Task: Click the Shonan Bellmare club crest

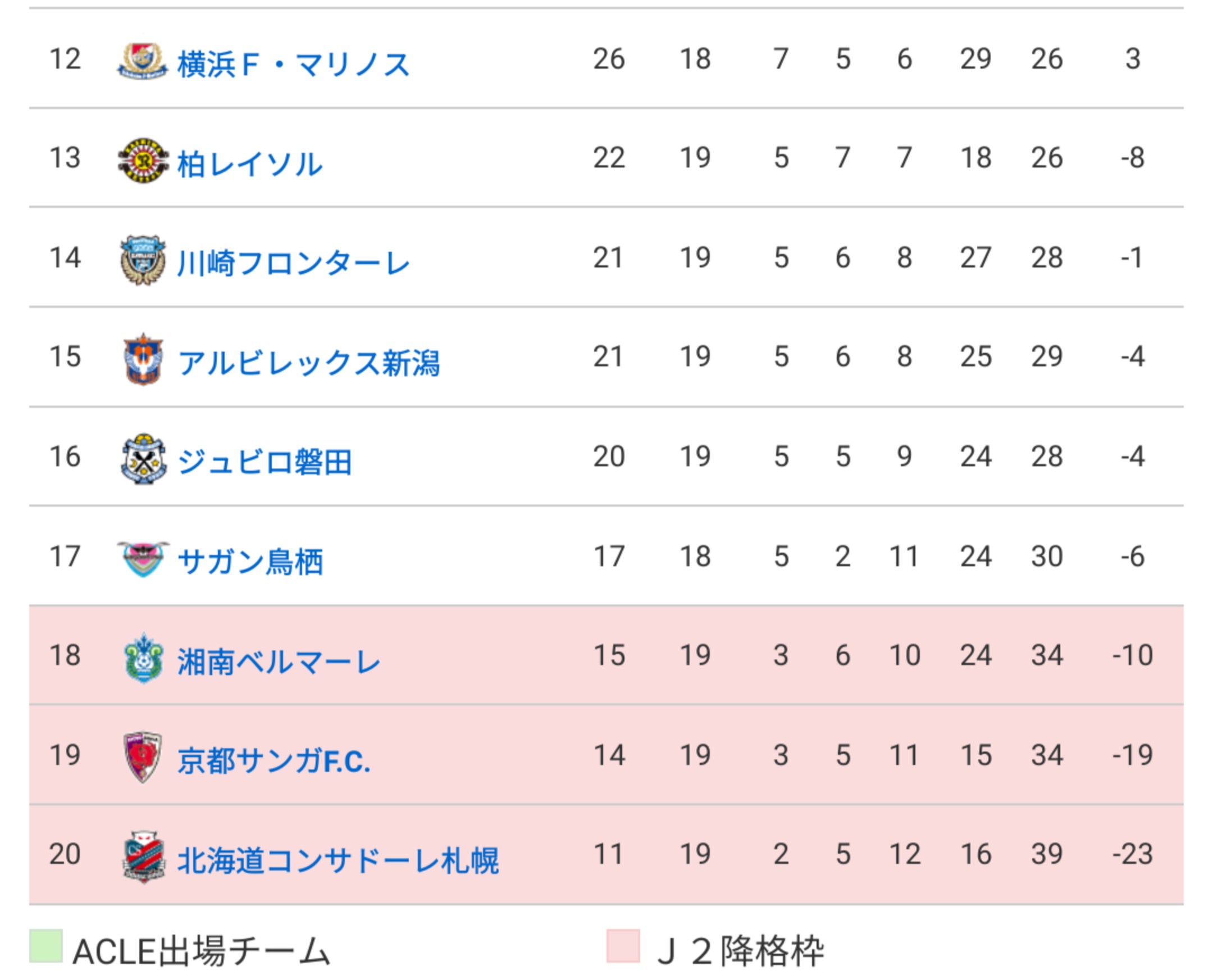Action: [x=143, y=658]
